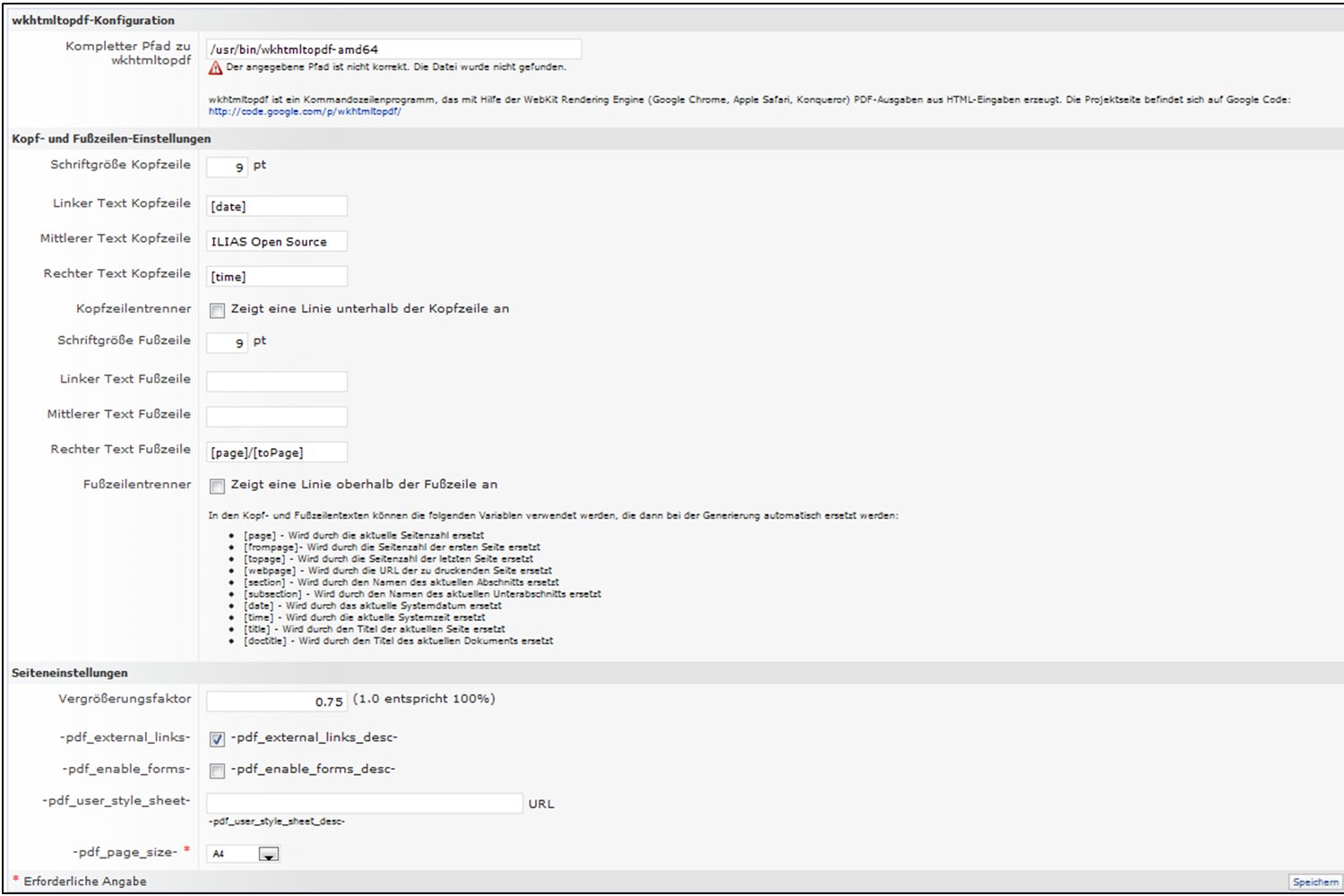The image size is (1344, 896).
Task: Click the Vergrößerungsfaktor input field
Action: 277,702
